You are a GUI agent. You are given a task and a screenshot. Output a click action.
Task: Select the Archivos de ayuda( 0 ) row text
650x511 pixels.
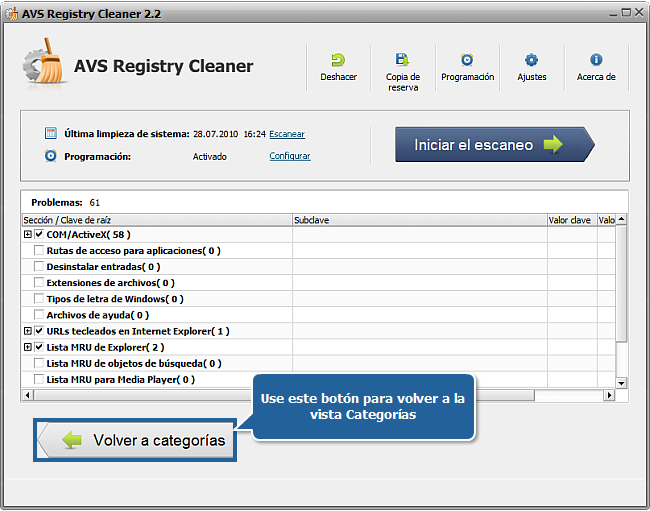97,315
